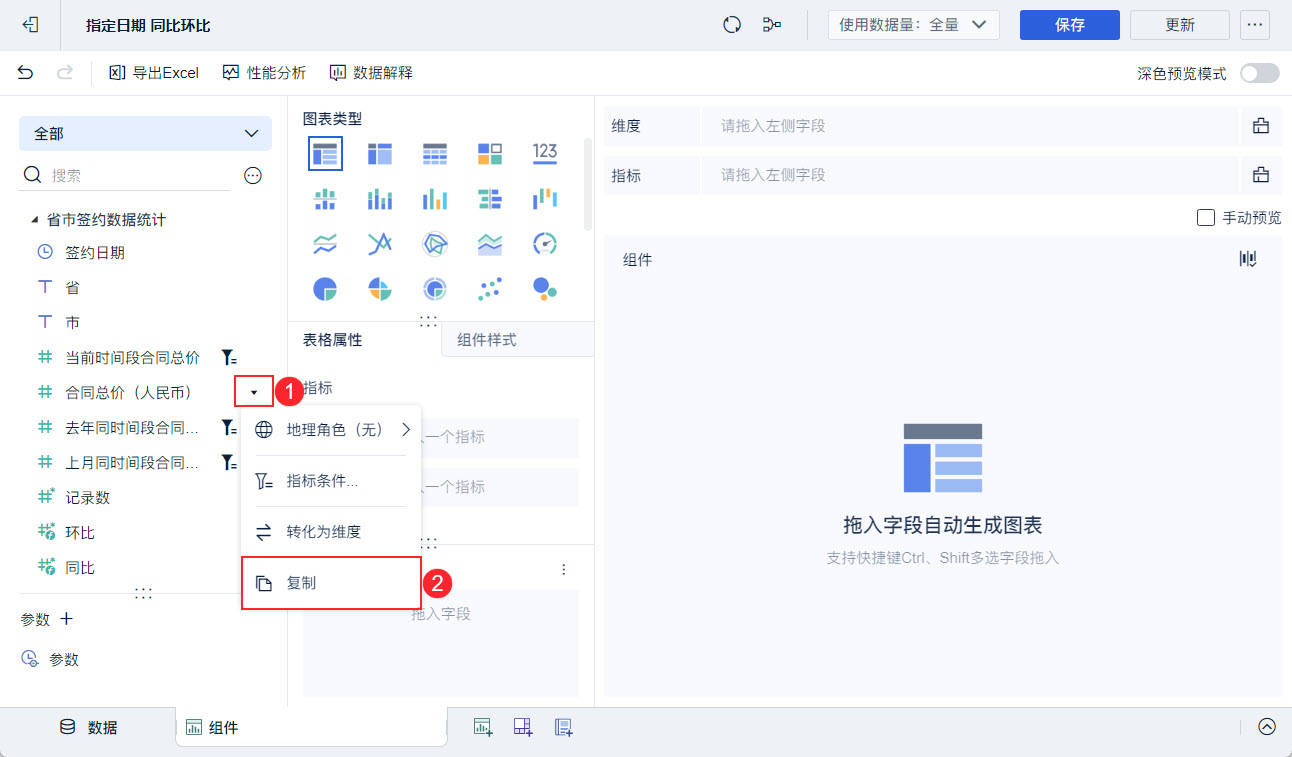Select the grouped table chart type
The width and height of the screenshot is (1292, 757).
coord(325,153)
